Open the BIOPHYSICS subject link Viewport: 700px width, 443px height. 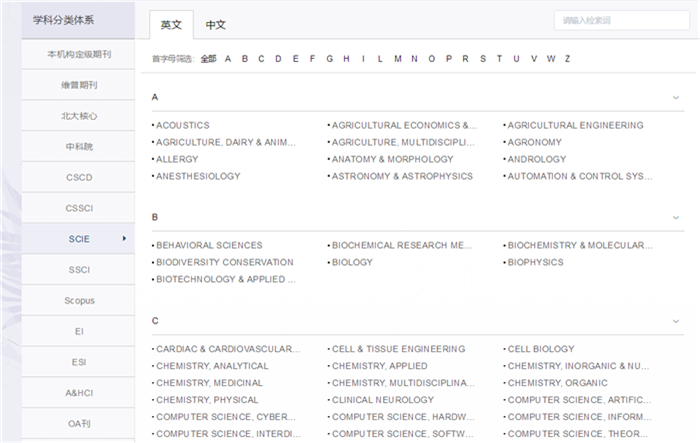coord(535,263)
